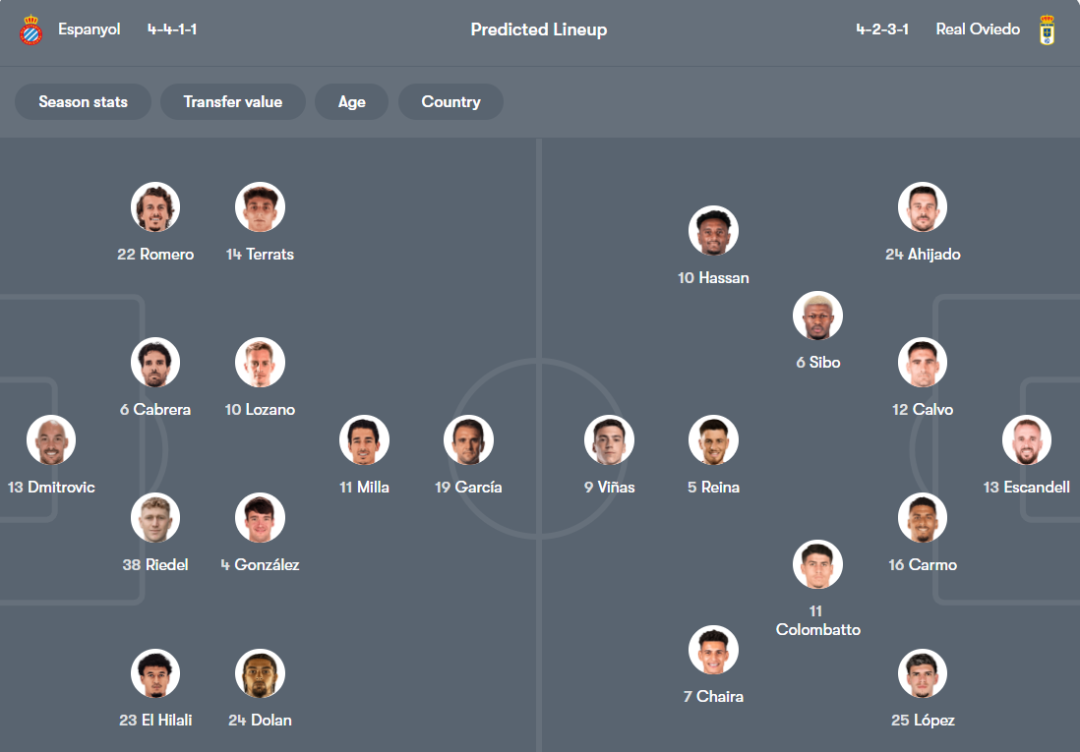Open the Espanyol team name link
Screen dimensions: 1080x752
point(89,29)
